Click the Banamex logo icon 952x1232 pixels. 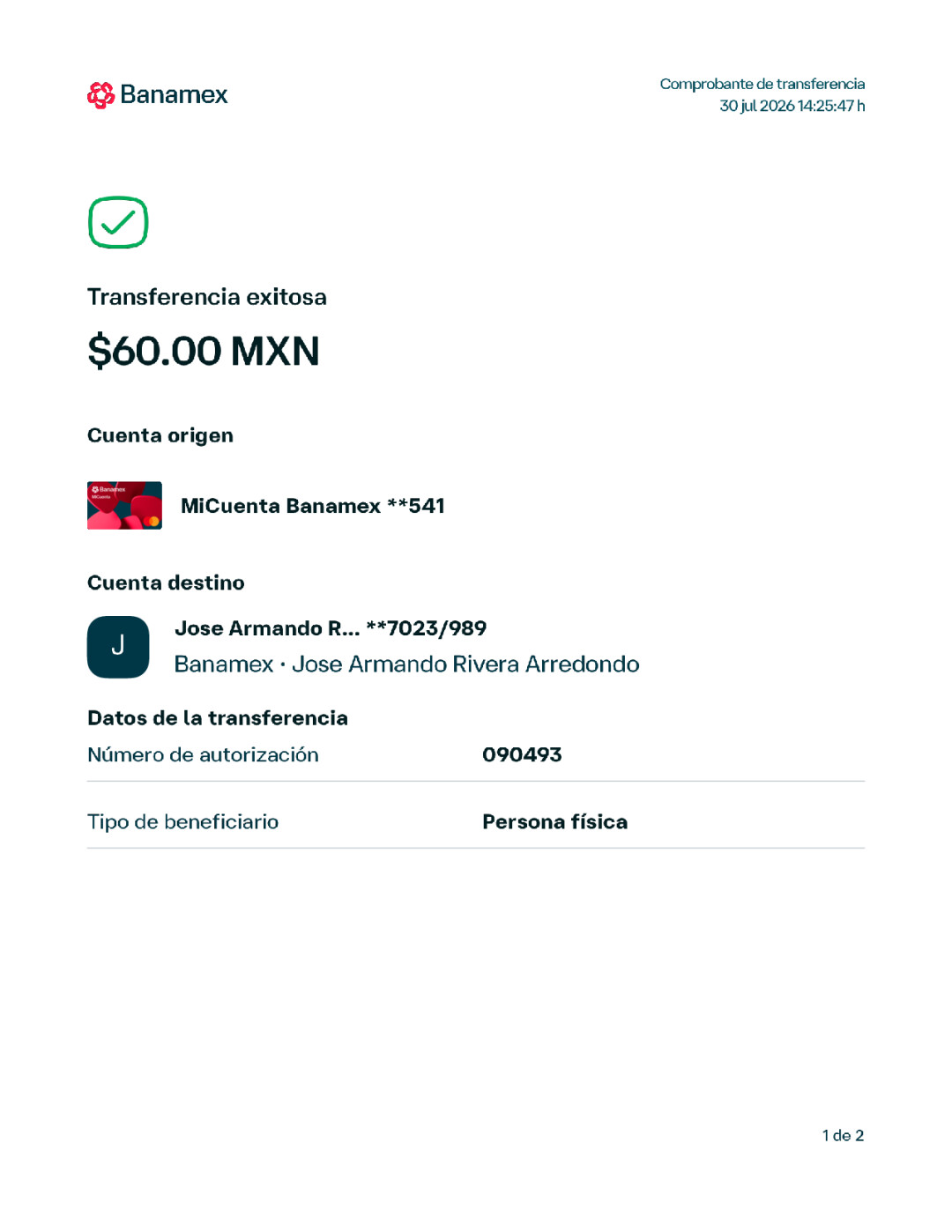coord(101,95)
